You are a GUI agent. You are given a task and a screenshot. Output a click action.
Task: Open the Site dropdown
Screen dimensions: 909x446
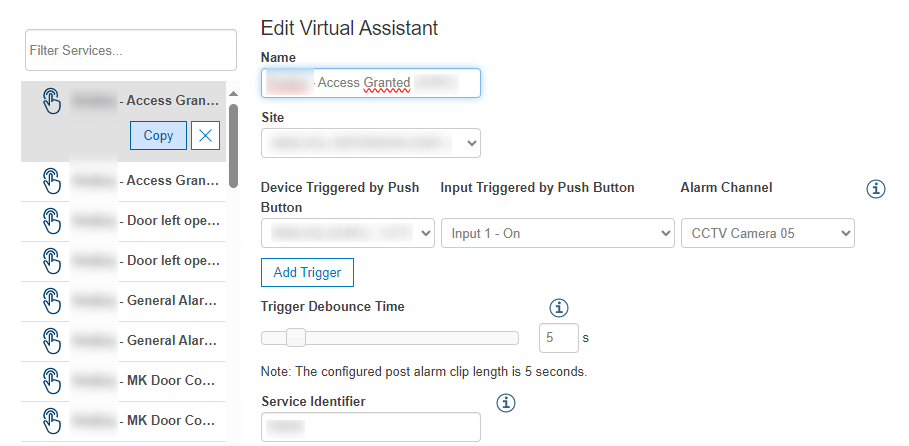click(x=370, y=144)
